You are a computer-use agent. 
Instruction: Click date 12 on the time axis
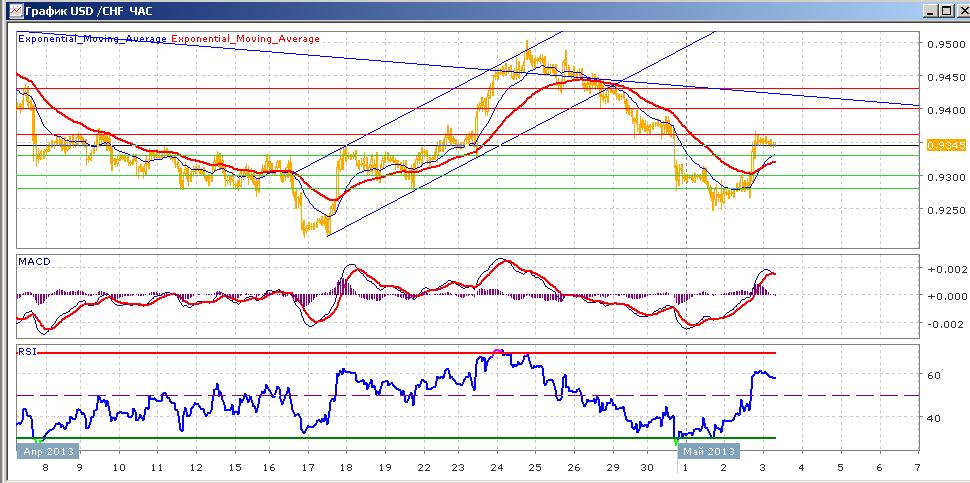[x=196, y=468]
